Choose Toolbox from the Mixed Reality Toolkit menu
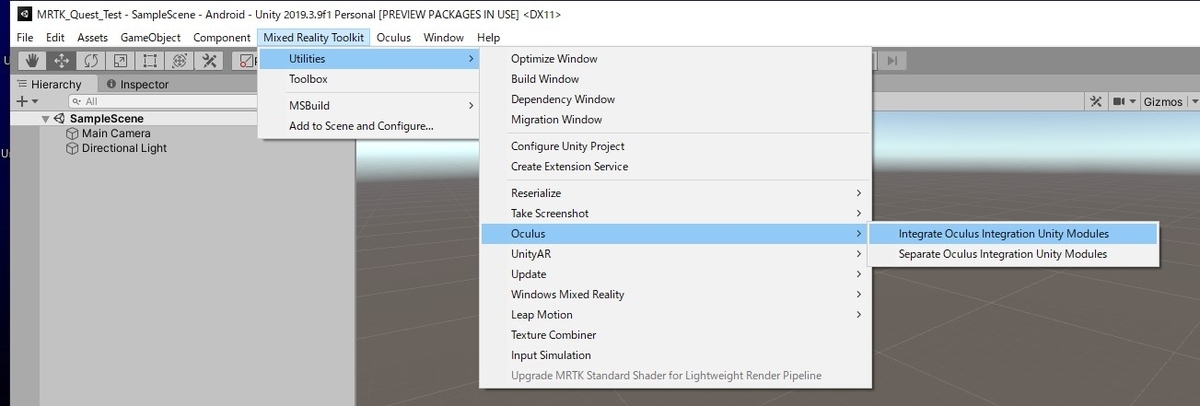 pyautogui.click(x=369, y=79)
